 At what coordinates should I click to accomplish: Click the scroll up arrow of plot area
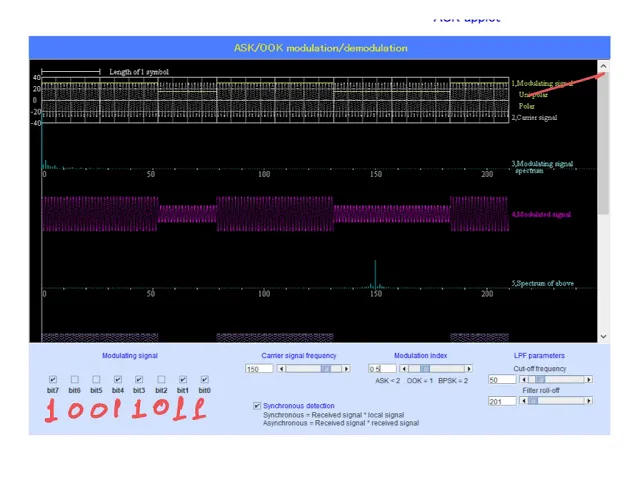point(603,66)
